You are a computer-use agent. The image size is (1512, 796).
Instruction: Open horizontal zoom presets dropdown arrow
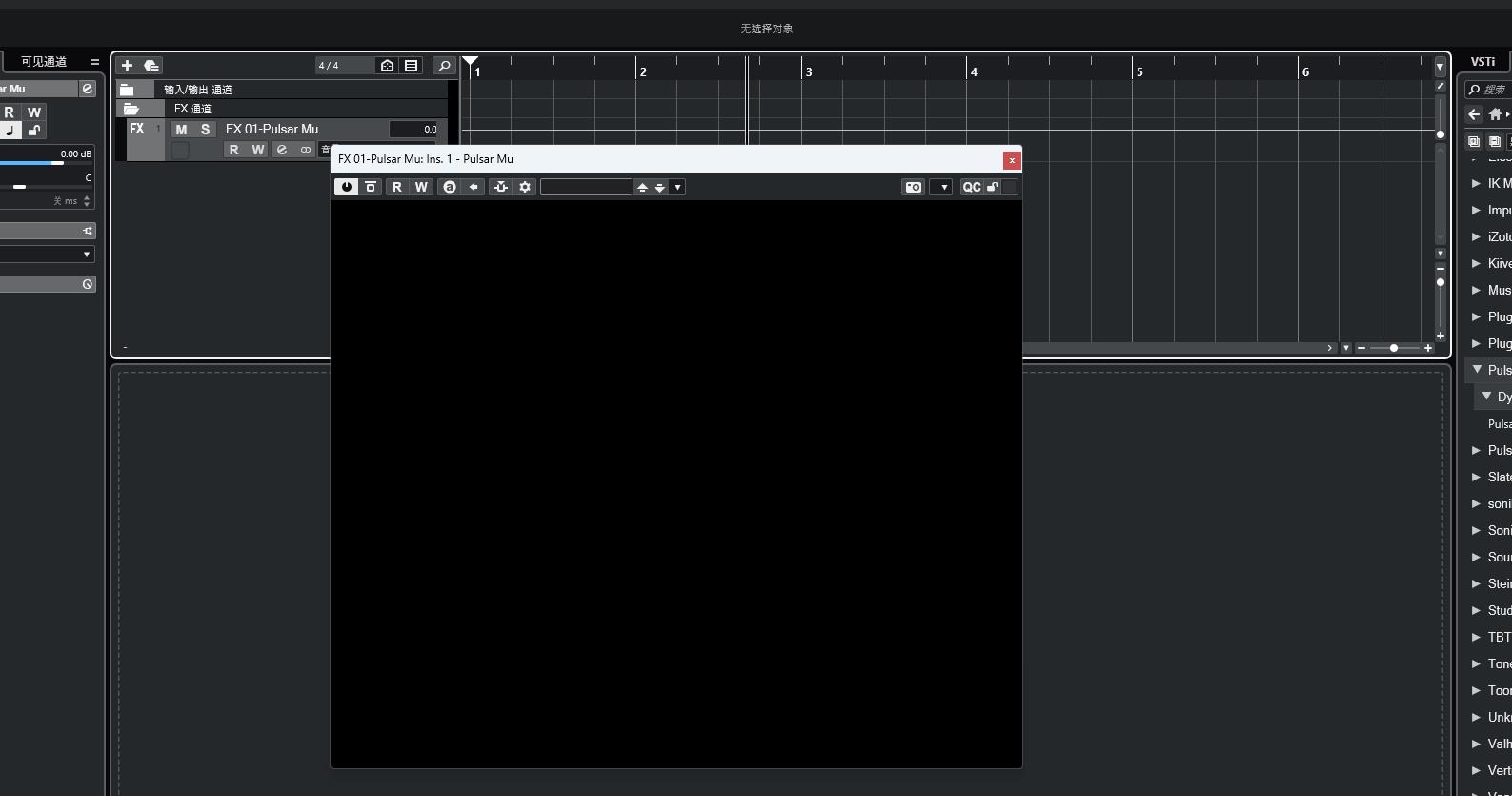(1346, 348)
